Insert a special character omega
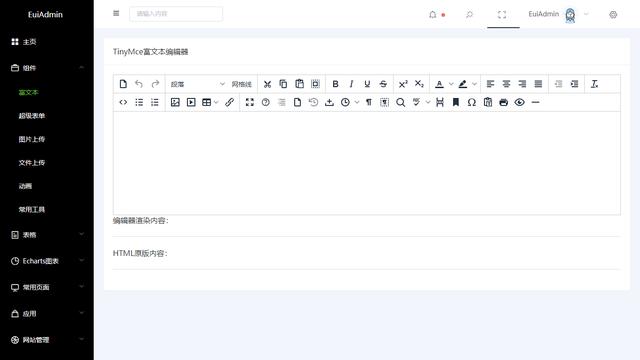This screenshot has width=640, height=360. coord(471,102)
